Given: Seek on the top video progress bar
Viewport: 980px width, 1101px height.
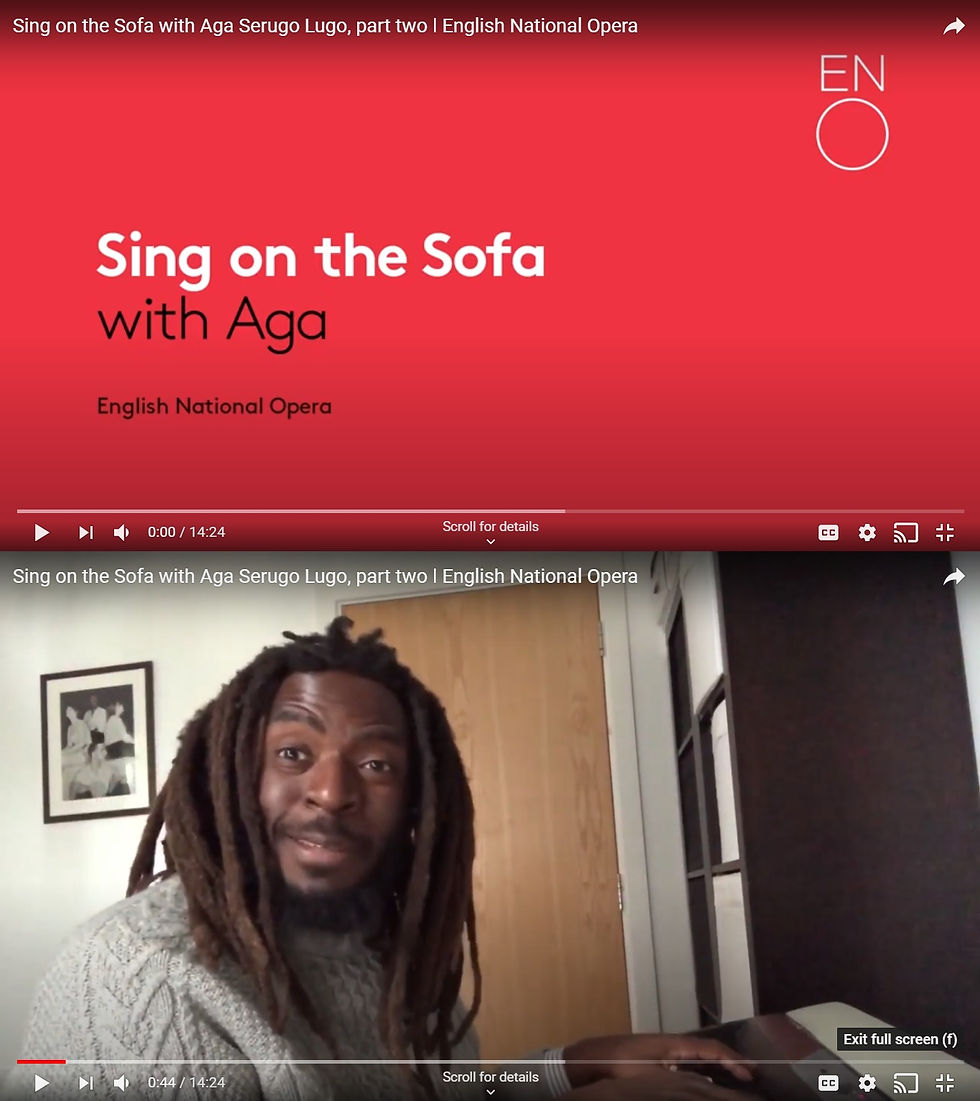Looking at the screenshot, I should pyautogui.click(x=490, y=511).
